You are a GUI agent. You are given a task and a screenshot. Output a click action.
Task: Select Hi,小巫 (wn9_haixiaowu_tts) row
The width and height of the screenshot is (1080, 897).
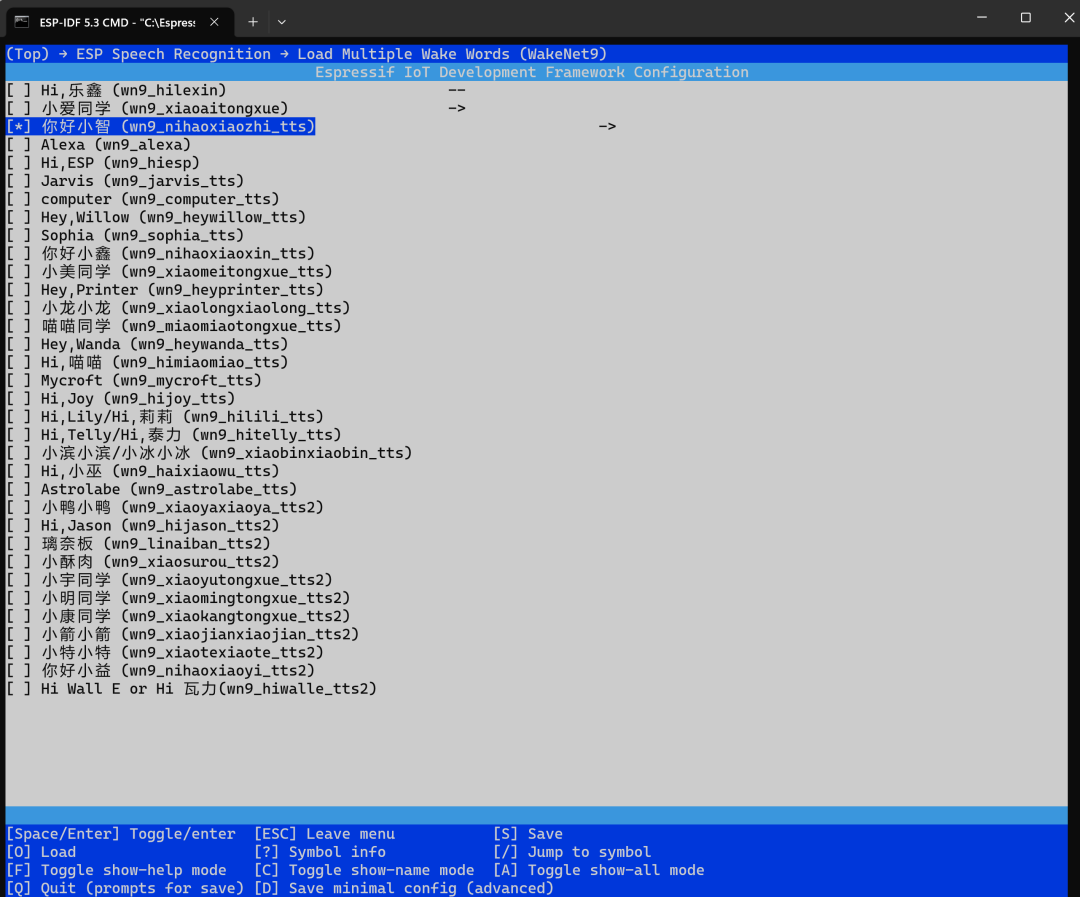pos(143,471)
